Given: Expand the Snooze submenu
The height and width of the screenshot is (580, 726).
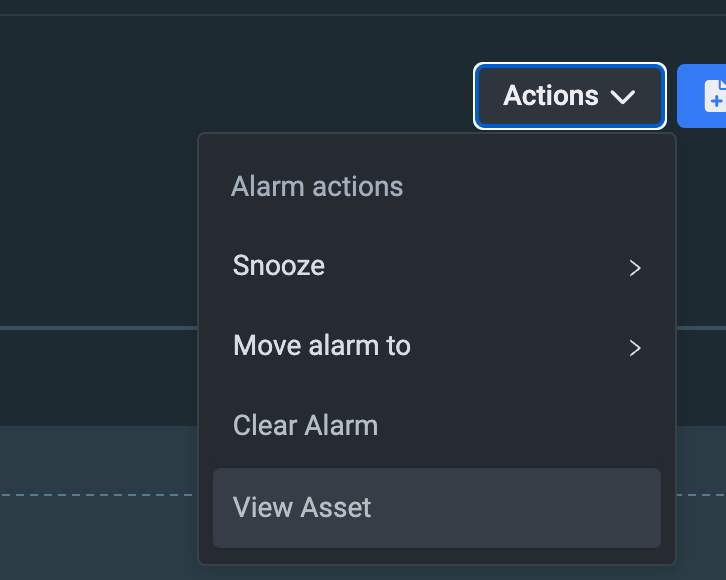Looking at the screenshot, I should tap(436, 266).
